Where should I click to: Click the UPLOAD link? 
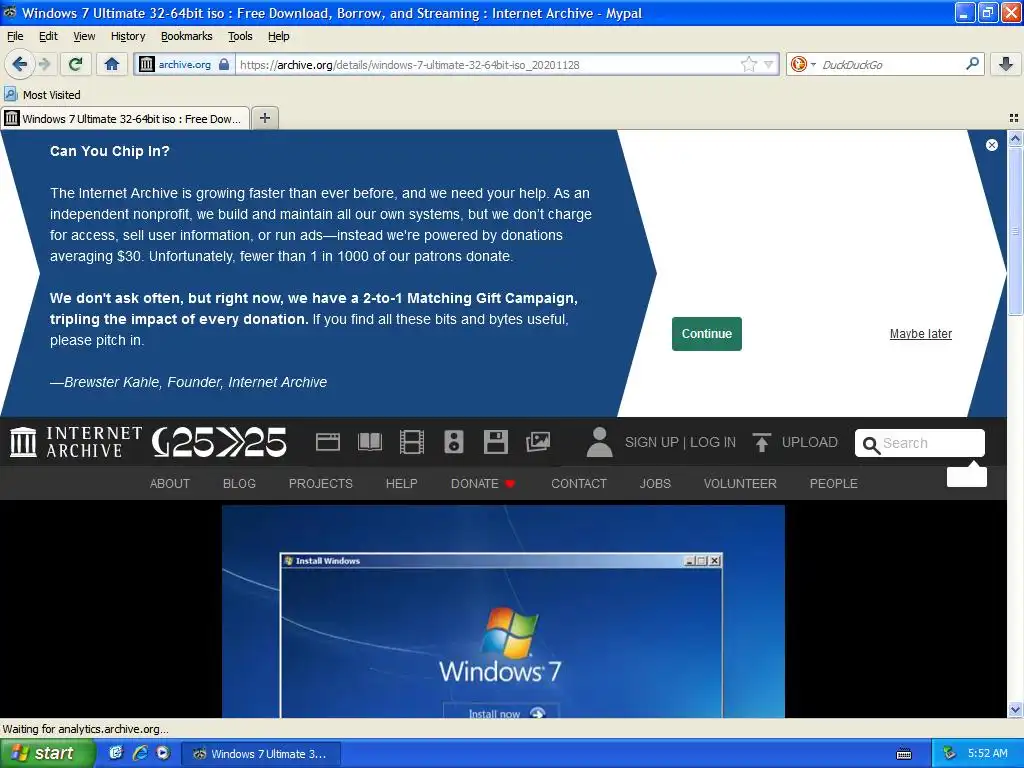(x=810, y=442)
